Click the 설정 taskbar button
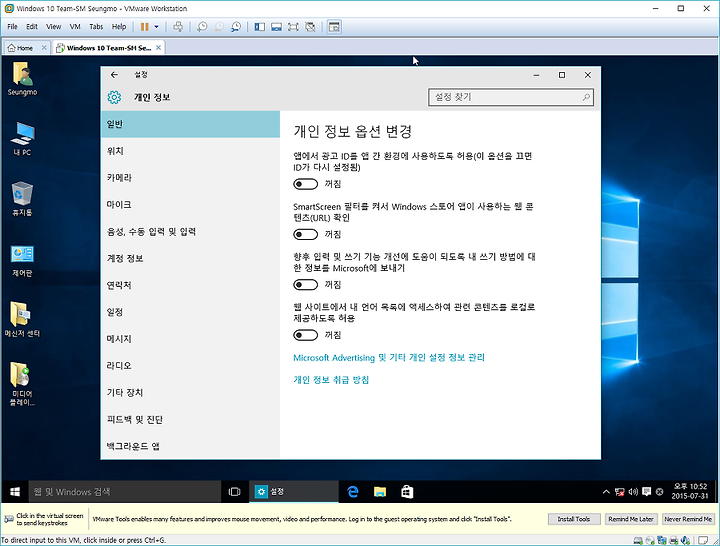 pos(294,492)
